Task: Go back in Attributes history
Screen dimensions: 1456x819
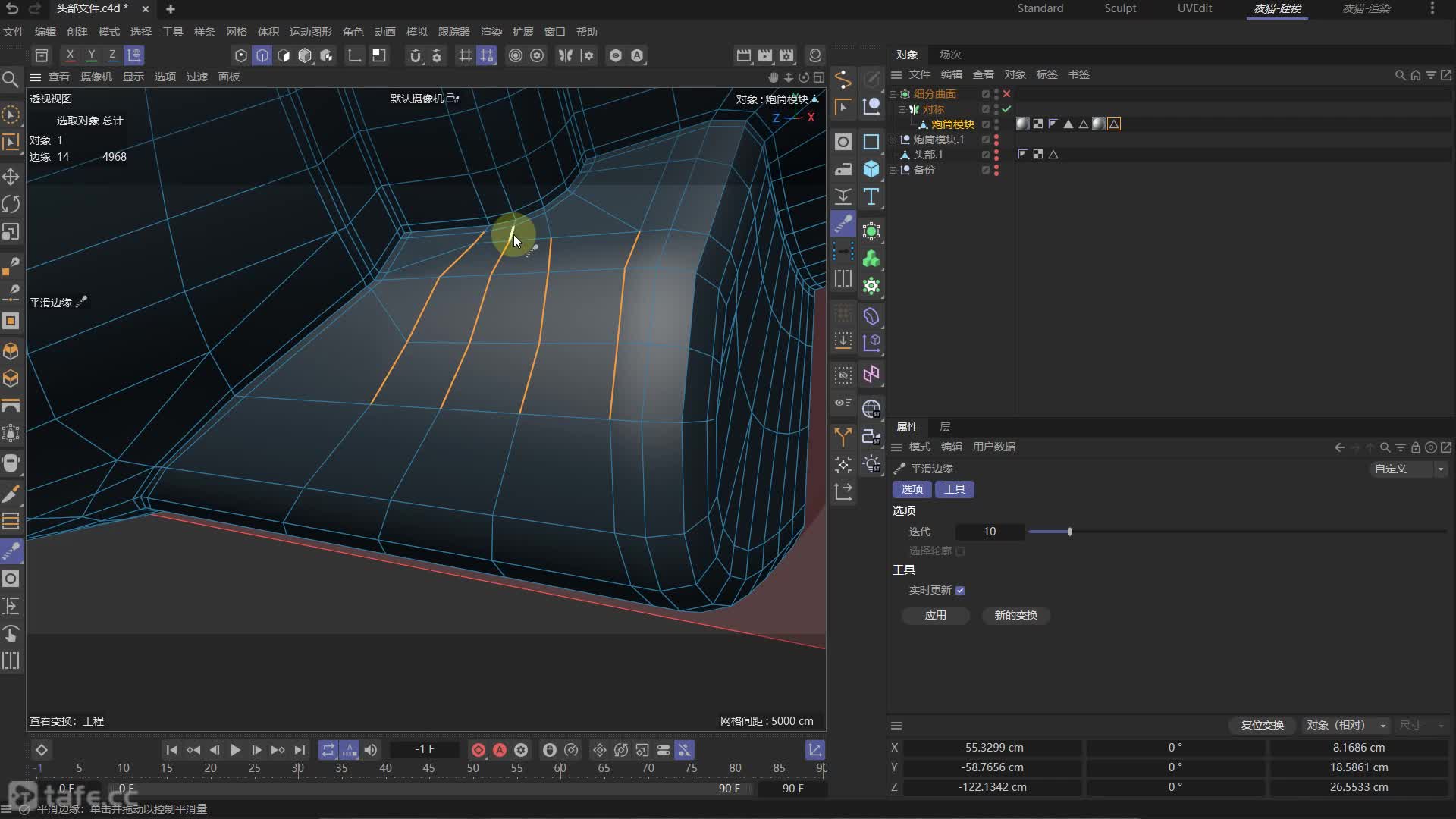Action: tap(1339, 447)
